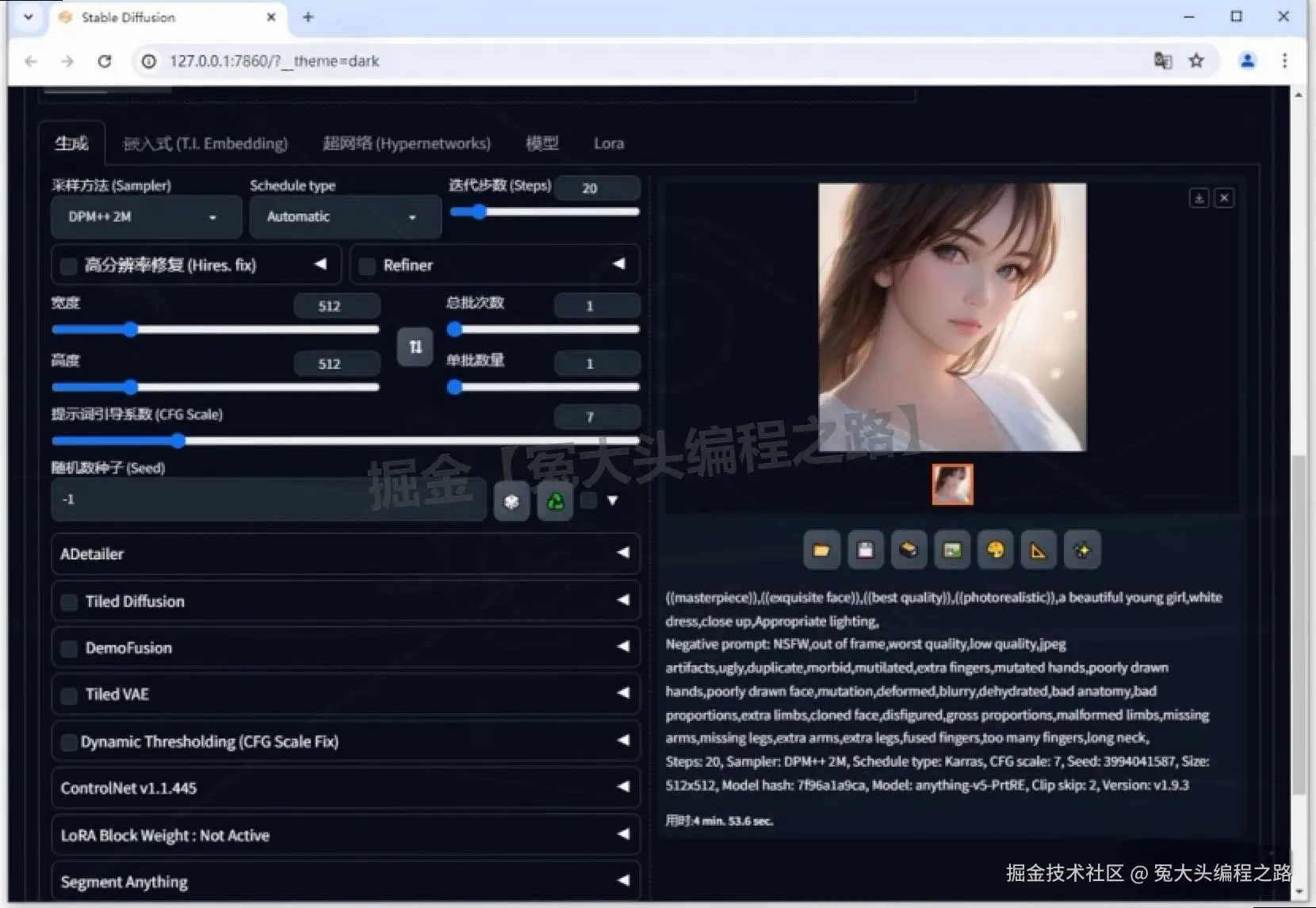The image size is (1316, 908).
Task: Expand the ControlNet v1.1.445 section
Action: click(346, 787)
